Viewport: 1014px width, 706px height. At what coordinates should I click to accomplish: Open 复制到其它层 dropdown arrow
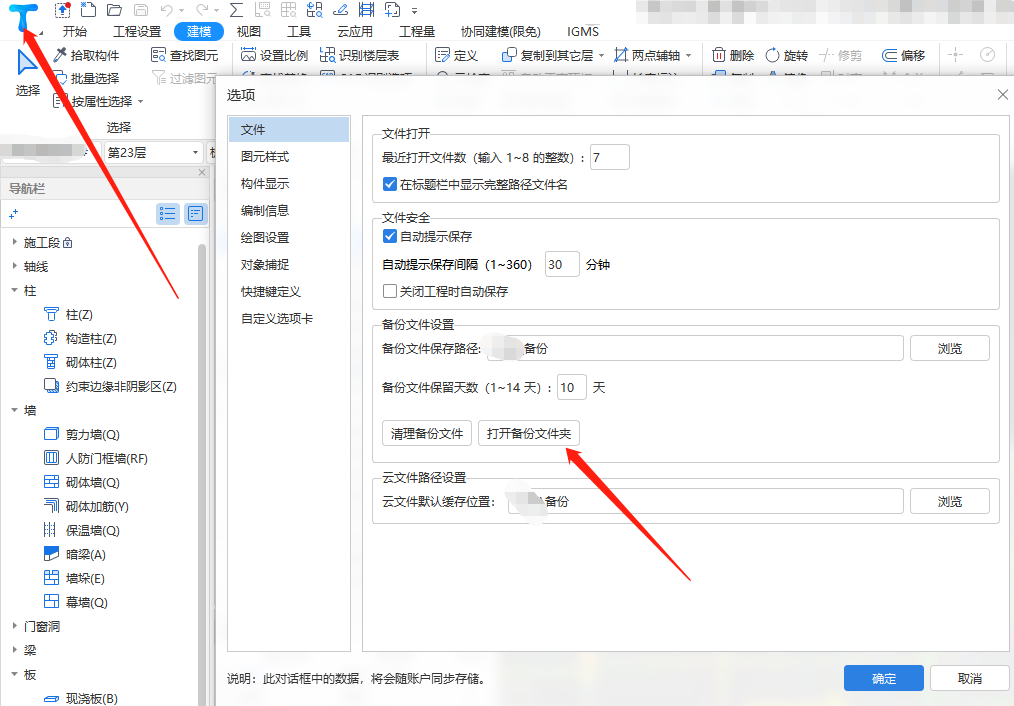click(x=601, y=56)
